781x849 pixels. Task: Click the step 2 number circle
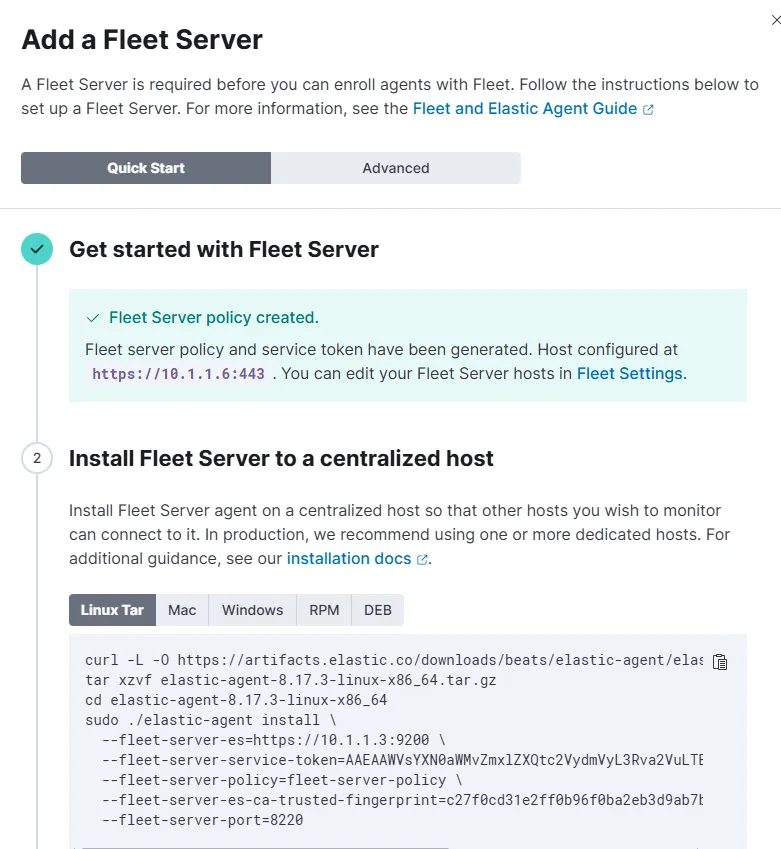(37, 459)
